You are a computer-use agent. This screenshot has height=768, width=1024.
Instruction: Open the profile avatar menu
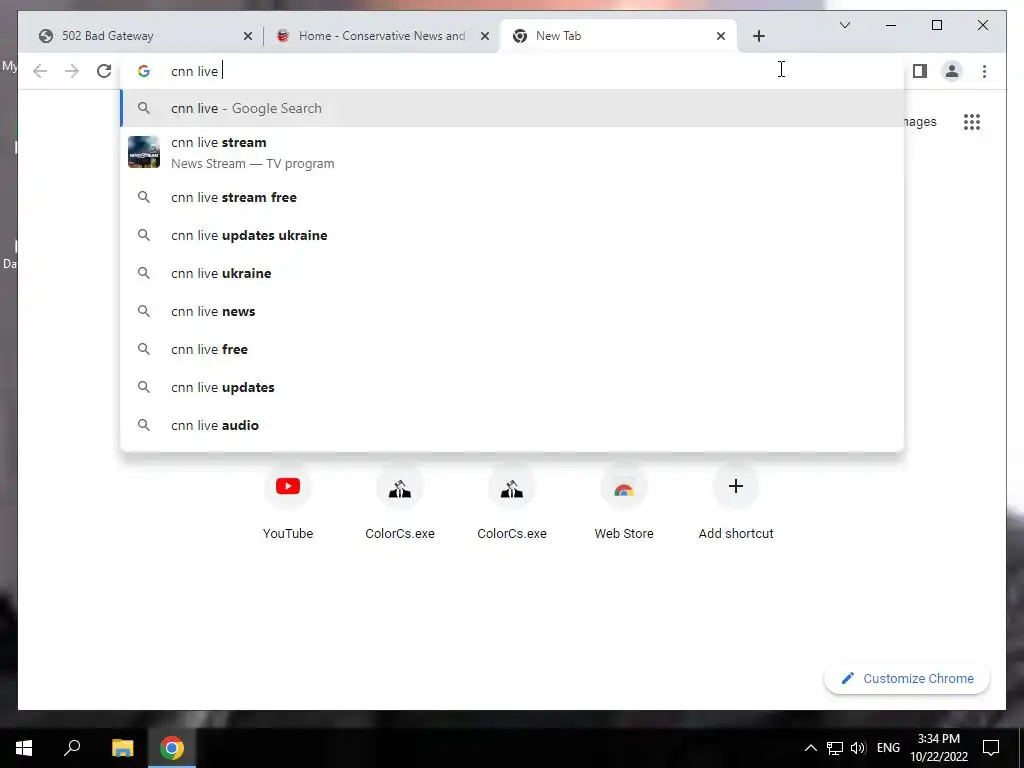[952, 71]
